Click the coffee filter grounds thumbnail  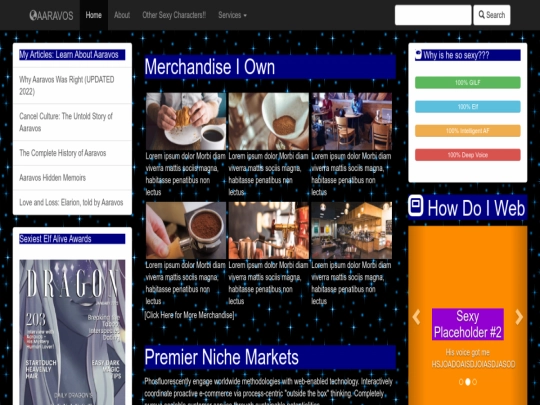coord(269,121)
